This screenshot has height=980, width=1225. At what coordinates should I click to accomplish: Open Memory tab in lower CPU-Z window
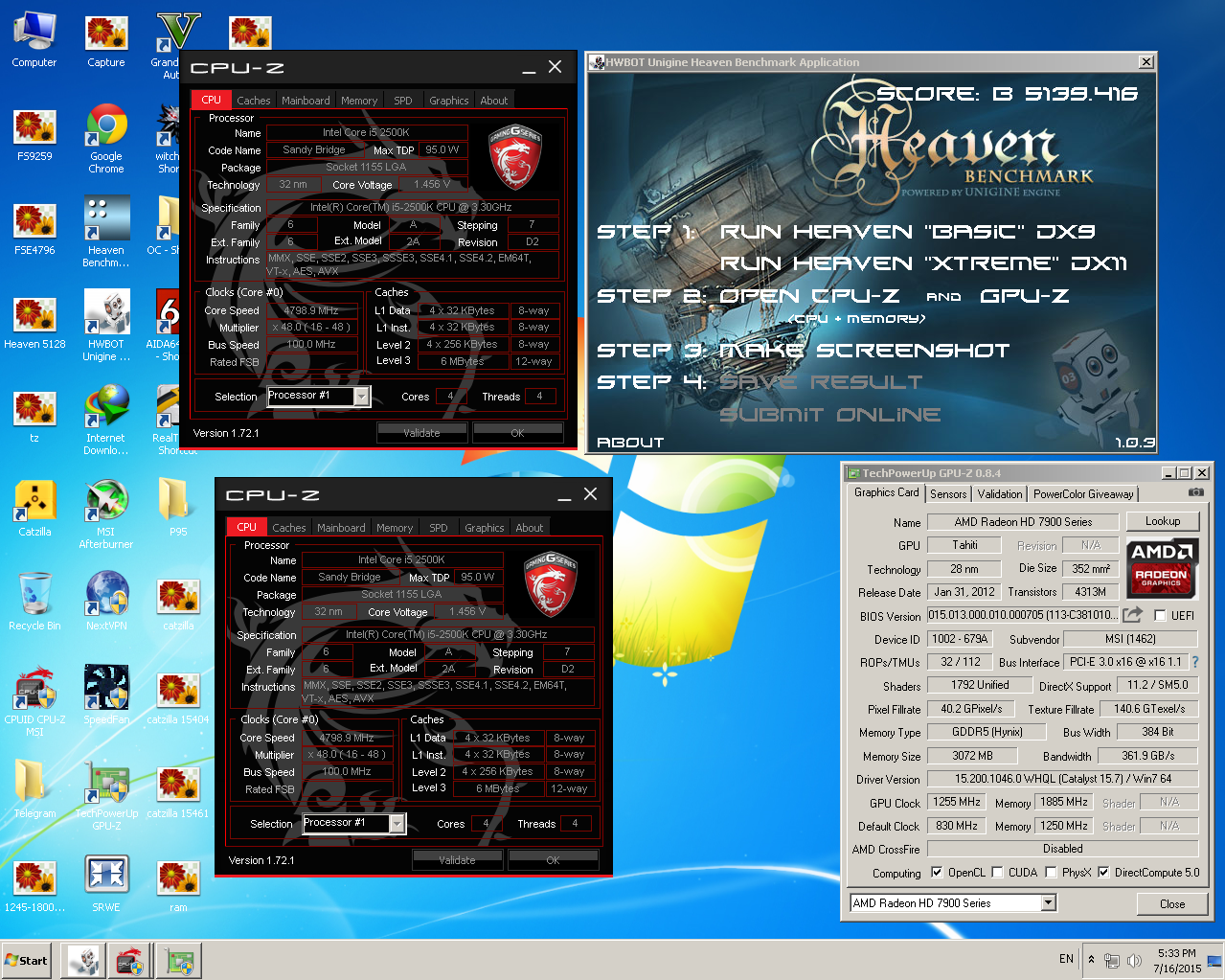(x=395, y=528)
